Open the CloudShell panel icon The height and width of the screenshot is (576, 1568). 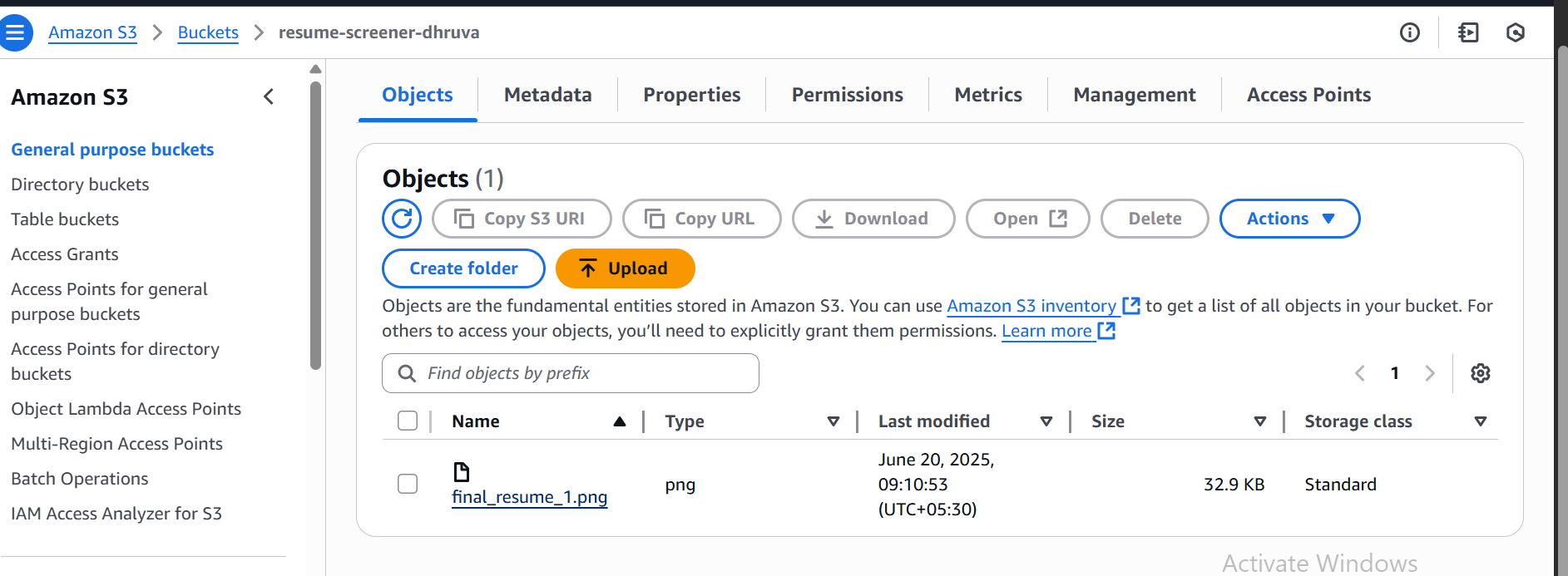click(1468, 32)
